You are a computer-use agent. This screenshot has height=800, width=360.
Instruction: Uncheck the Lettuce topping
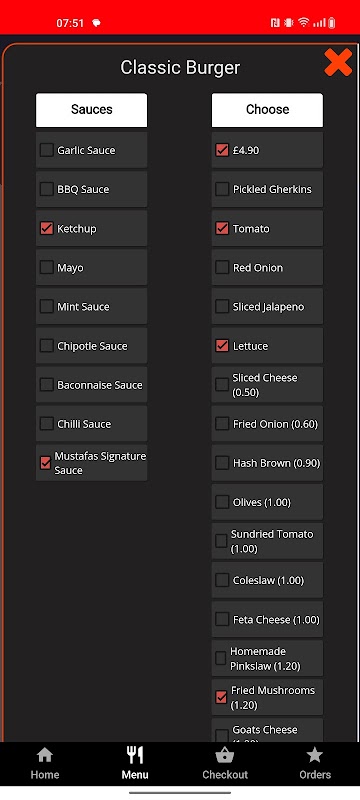[x=222, y=345]
